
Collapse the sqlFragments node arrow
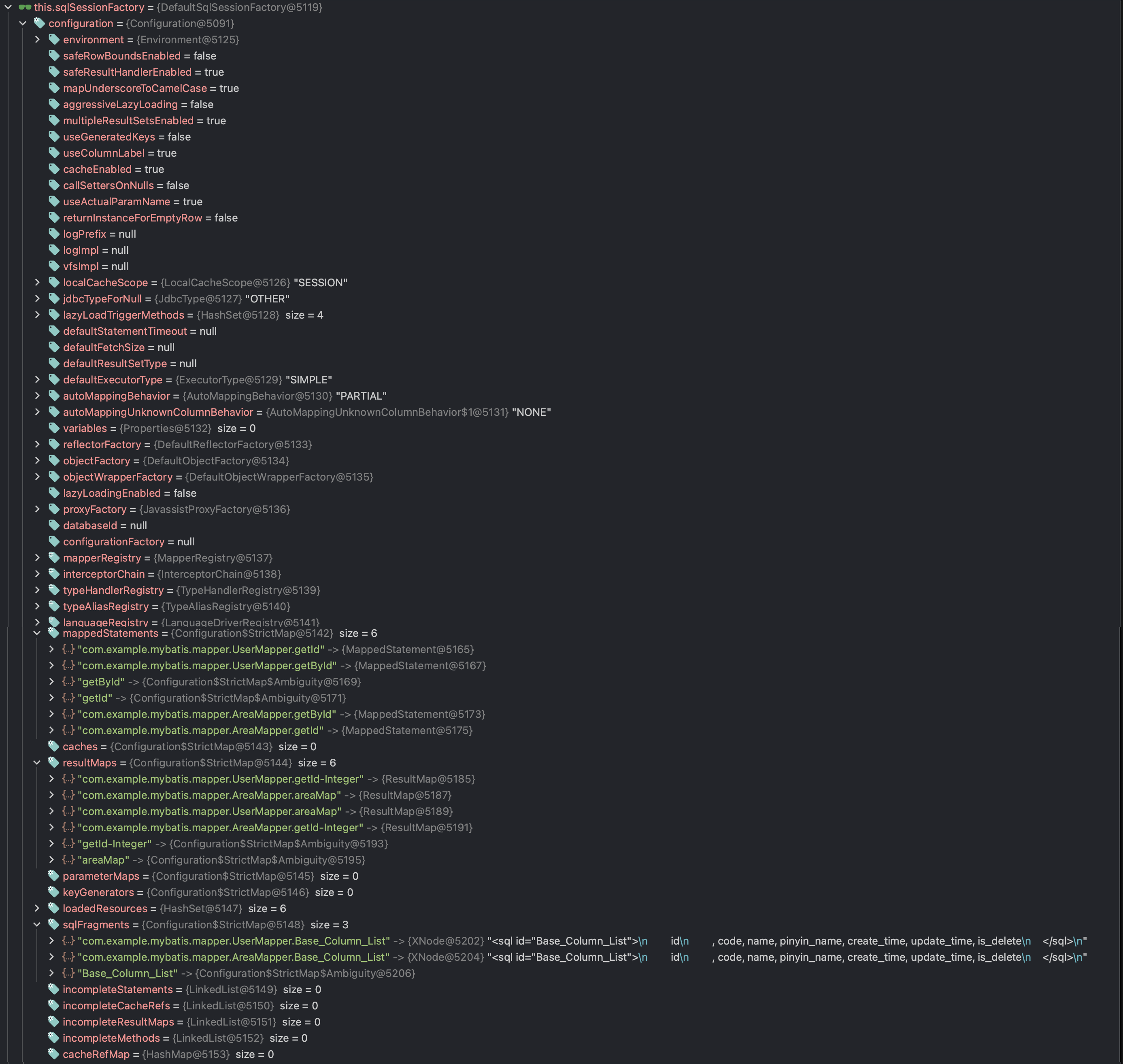click(x=37, y=924)
